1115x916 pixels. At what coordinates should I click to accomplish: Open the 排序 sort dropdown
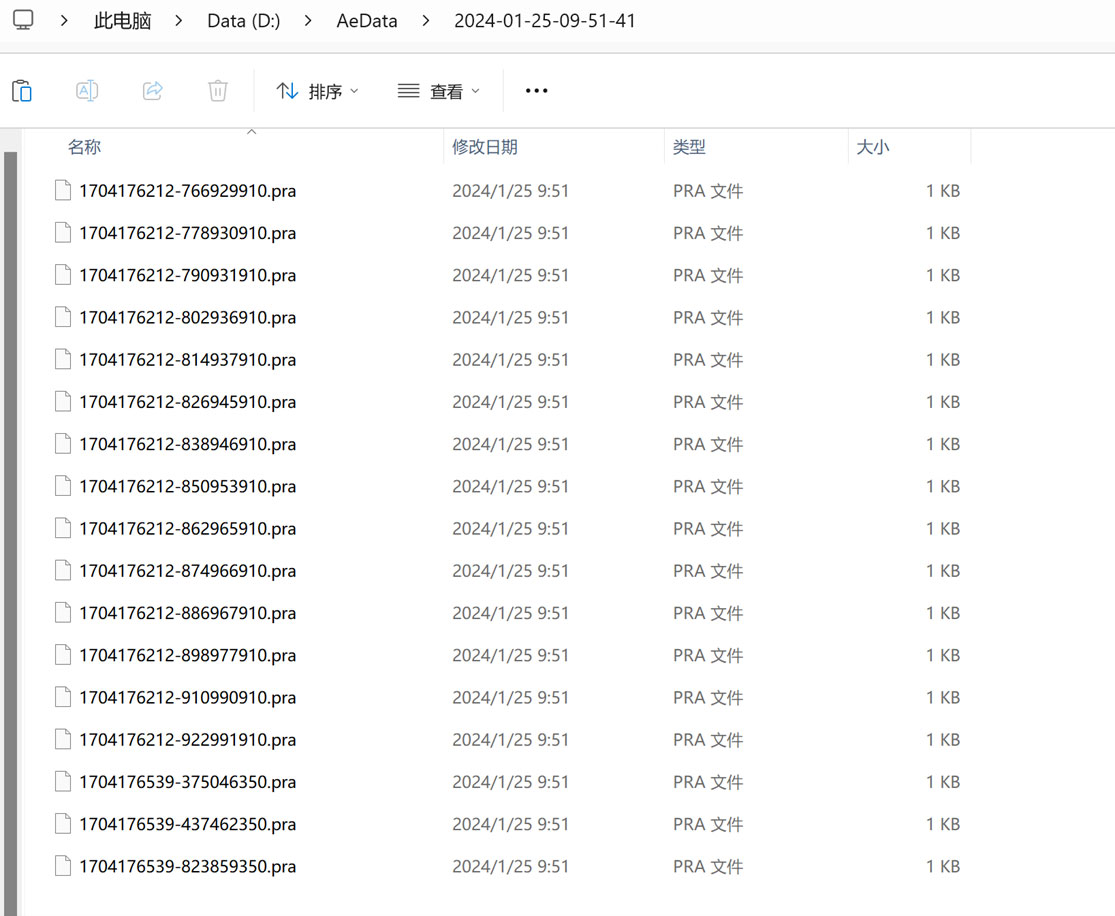[317, 91]
